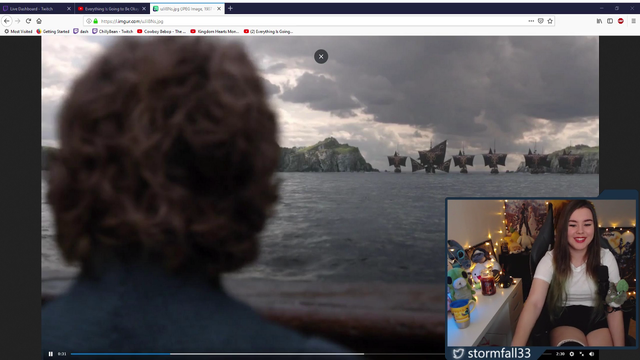Open the Firefox hamburger menu
This screenshot has width=640, height=360.
(633, 21)
